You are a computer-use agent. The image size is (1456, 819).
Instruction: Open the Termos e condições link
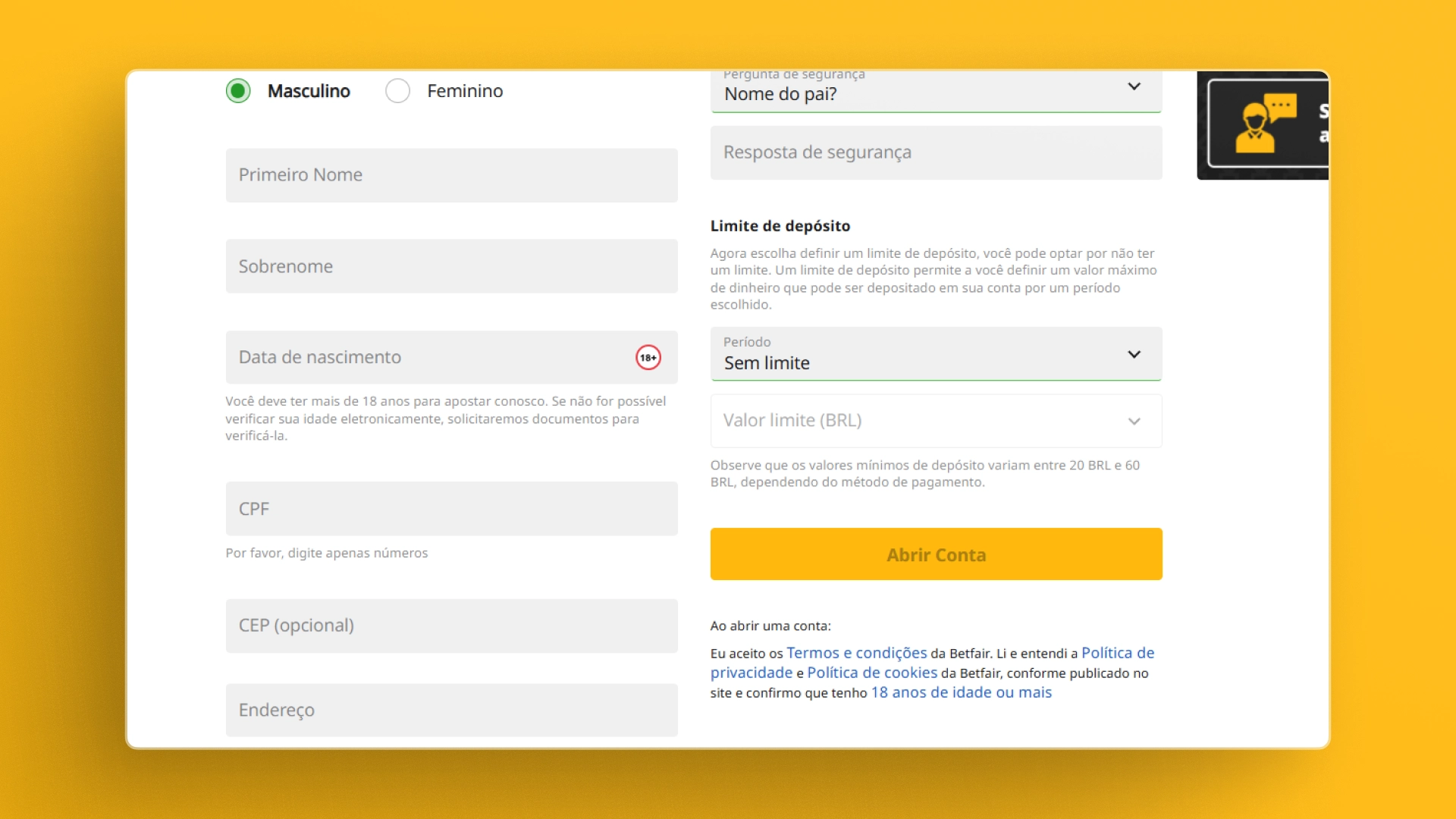(856, 653)
